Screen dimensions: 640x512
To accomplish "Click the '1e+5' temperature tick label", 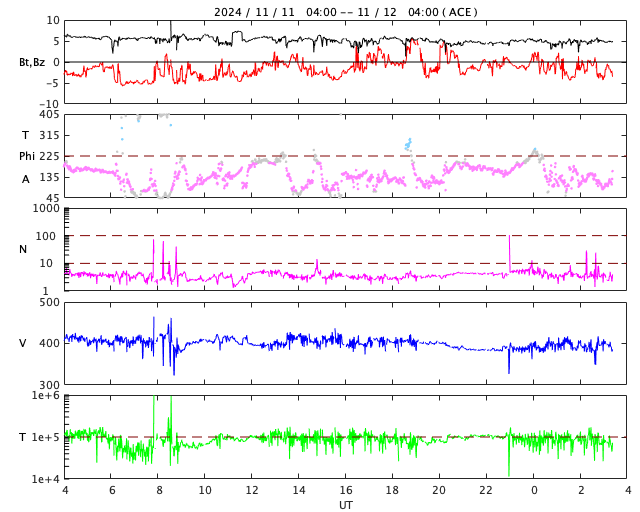I will (x=46, y=437).
